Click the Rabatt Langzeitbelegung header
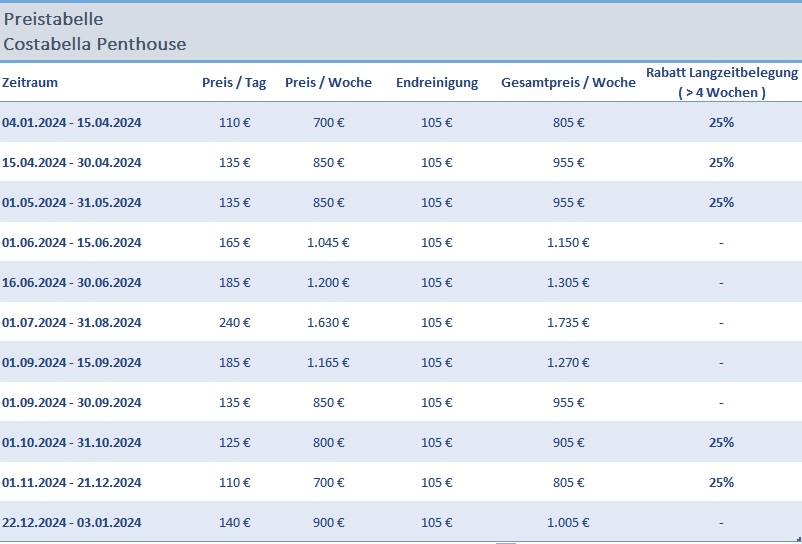The height and width of the screenshot is (544, 802). (x=721, y=82)
